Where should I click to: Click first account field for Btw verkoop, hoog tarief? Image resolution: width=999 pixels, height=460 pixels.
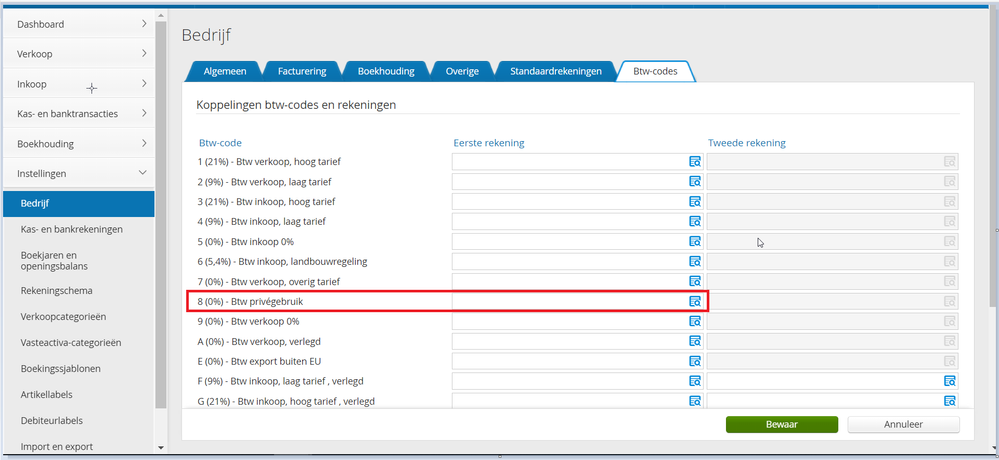click(577, 162)
